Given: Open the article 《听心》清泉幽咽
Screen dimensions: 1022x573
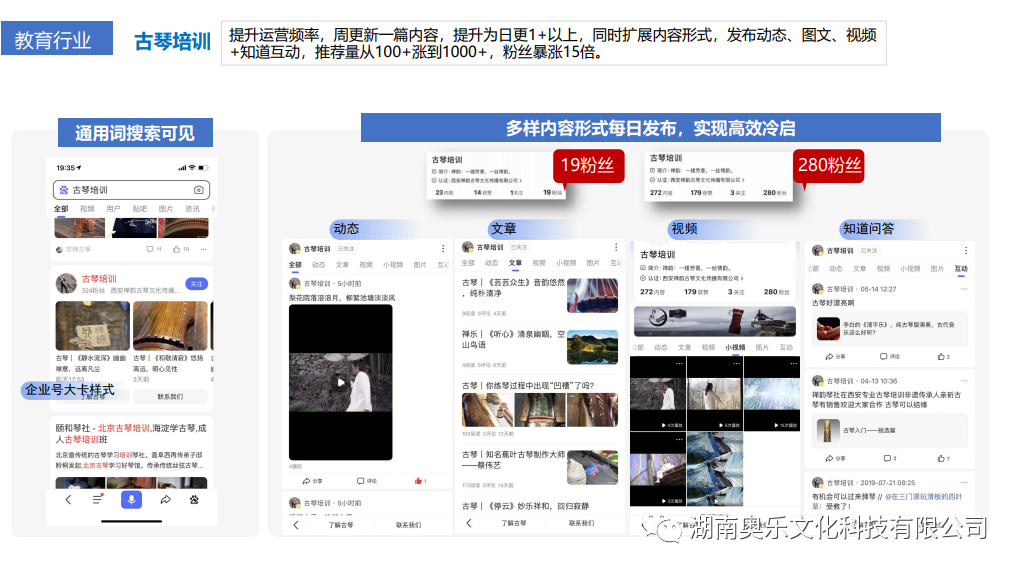Looking at the screenshot, I should tap(513, 339).
